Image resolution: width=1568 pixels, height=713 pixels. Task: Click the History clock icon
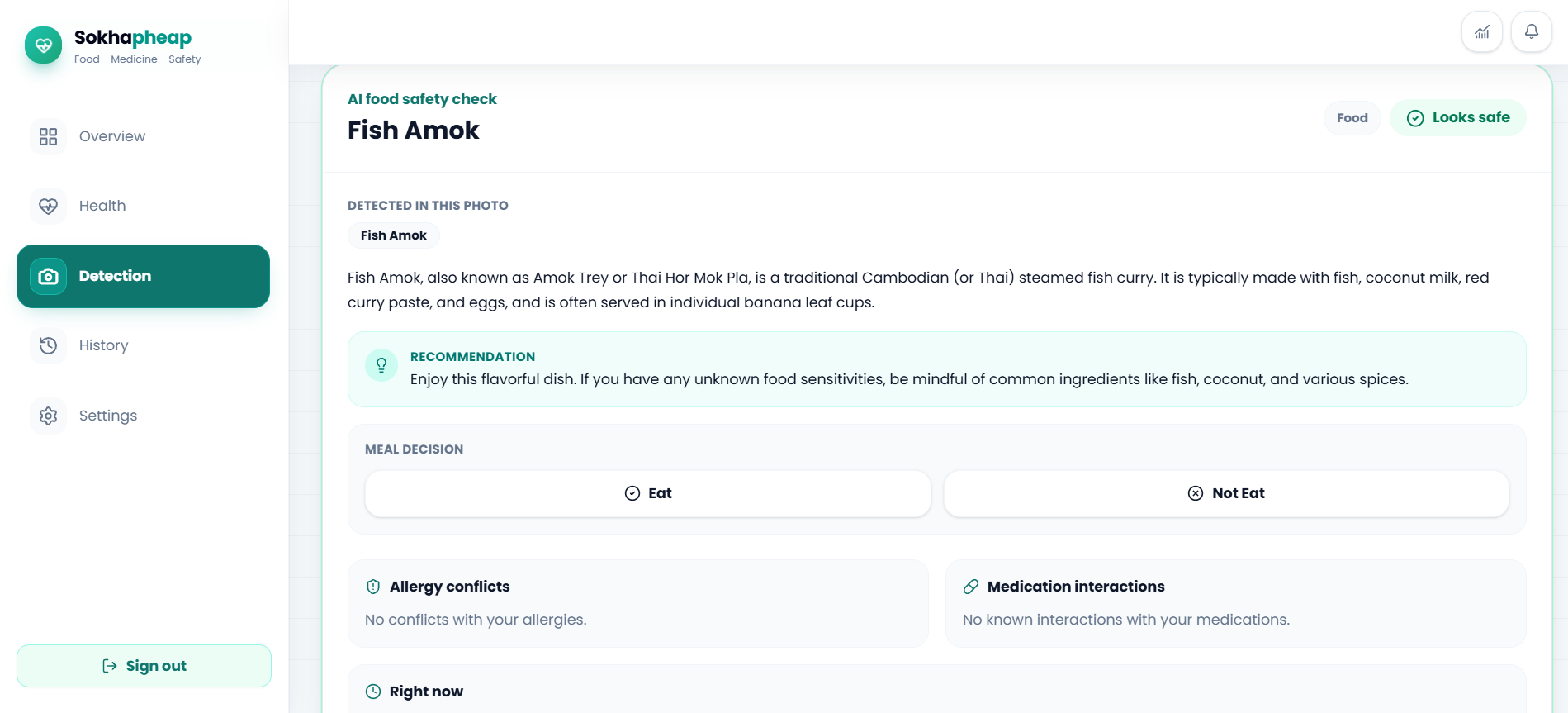[49, 345]
